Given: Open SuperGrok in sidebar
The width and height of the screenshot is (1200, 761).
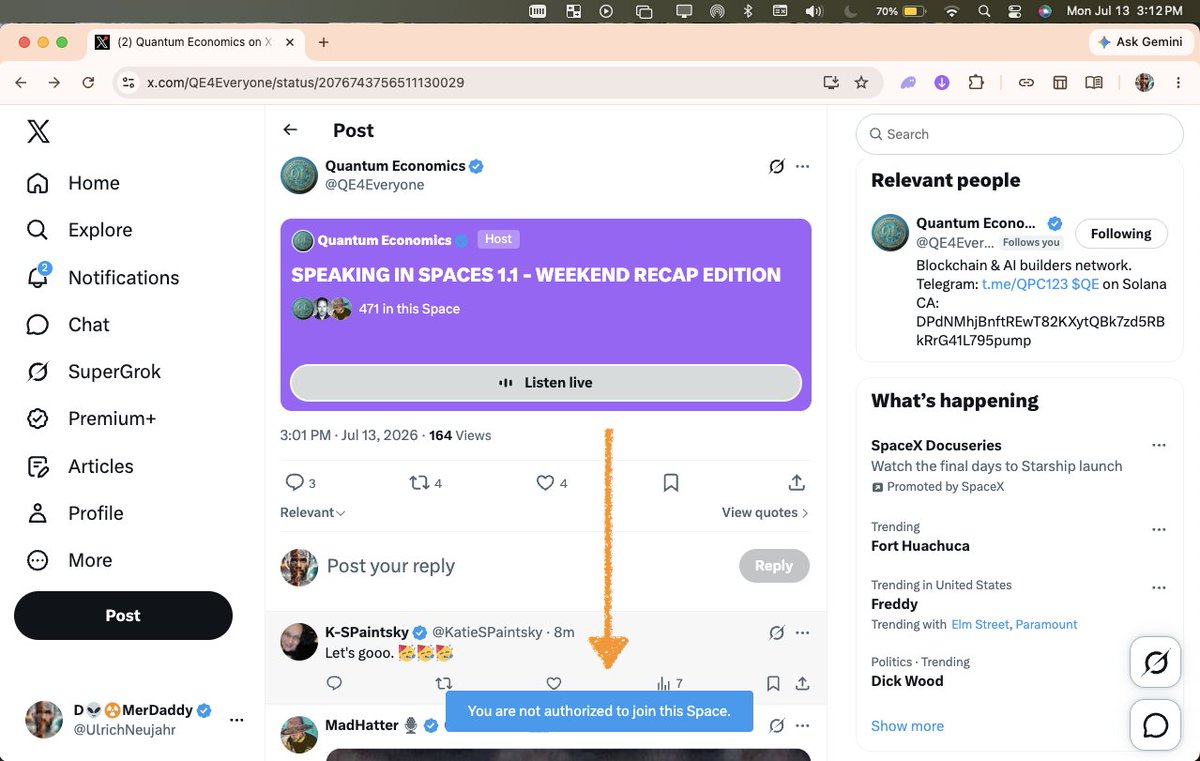Looking at the screenshot, I should coord(93,372).
